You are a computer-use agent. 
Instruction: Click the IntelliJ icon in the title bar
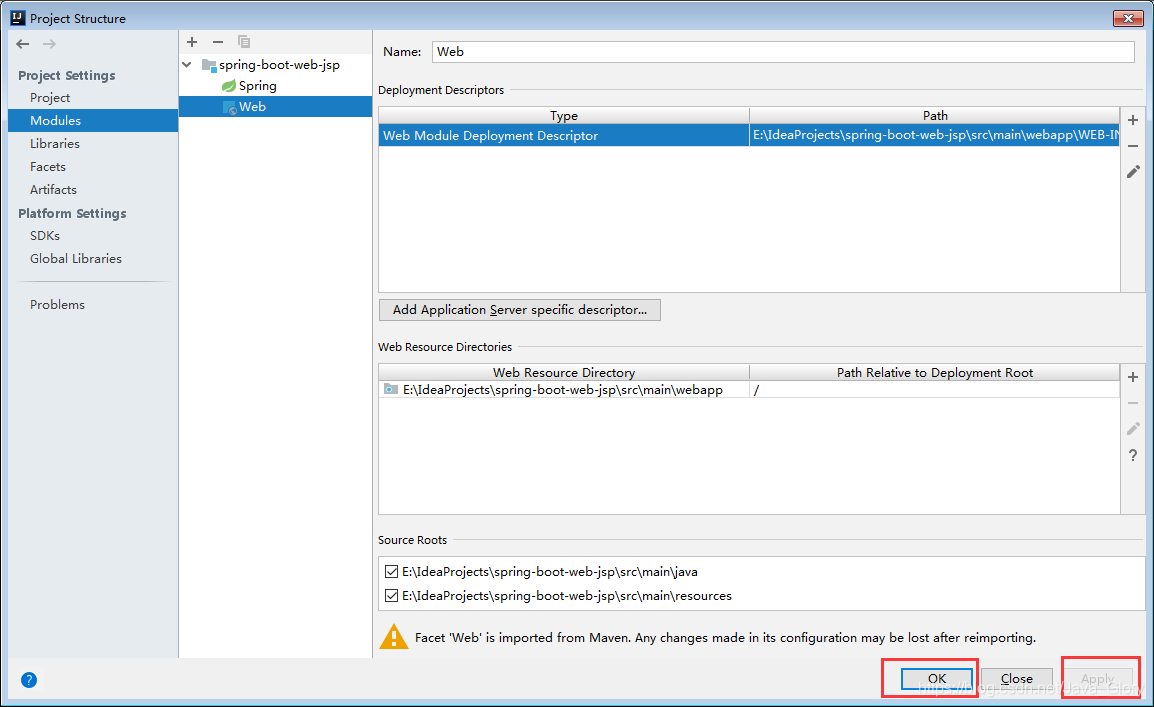18,18
